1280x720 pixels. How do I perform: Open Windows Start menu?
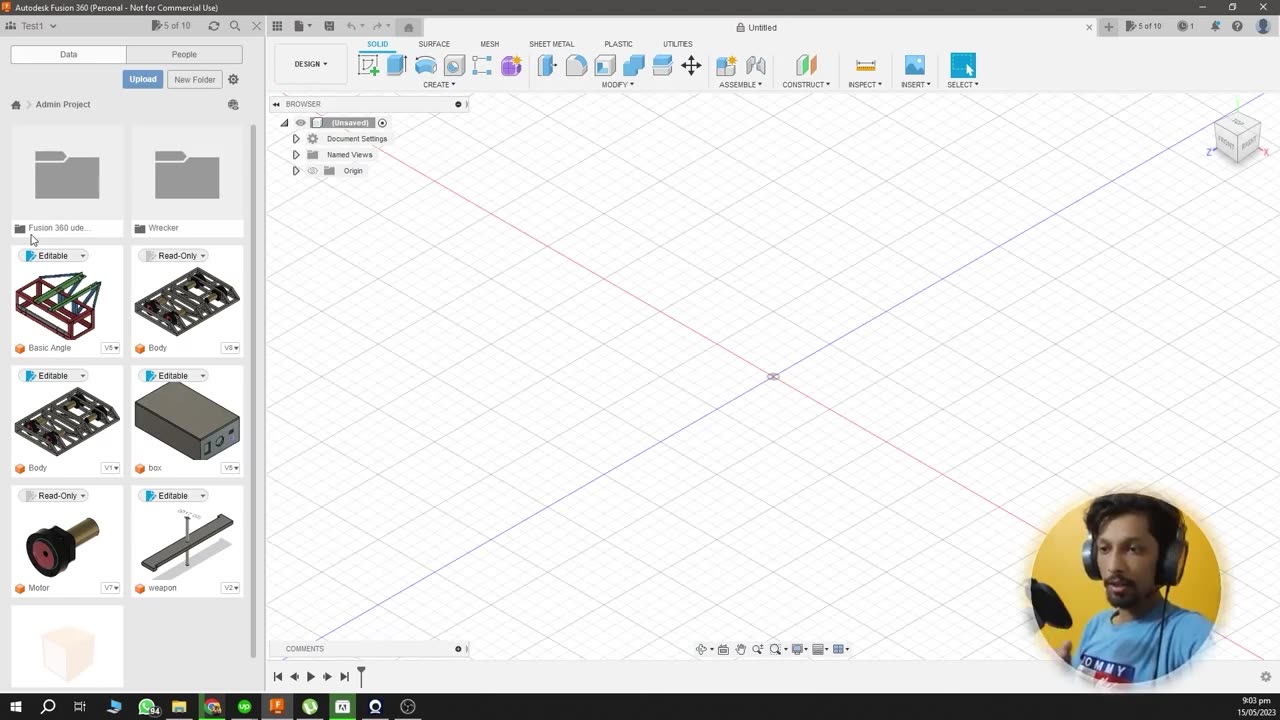point(16,707)
